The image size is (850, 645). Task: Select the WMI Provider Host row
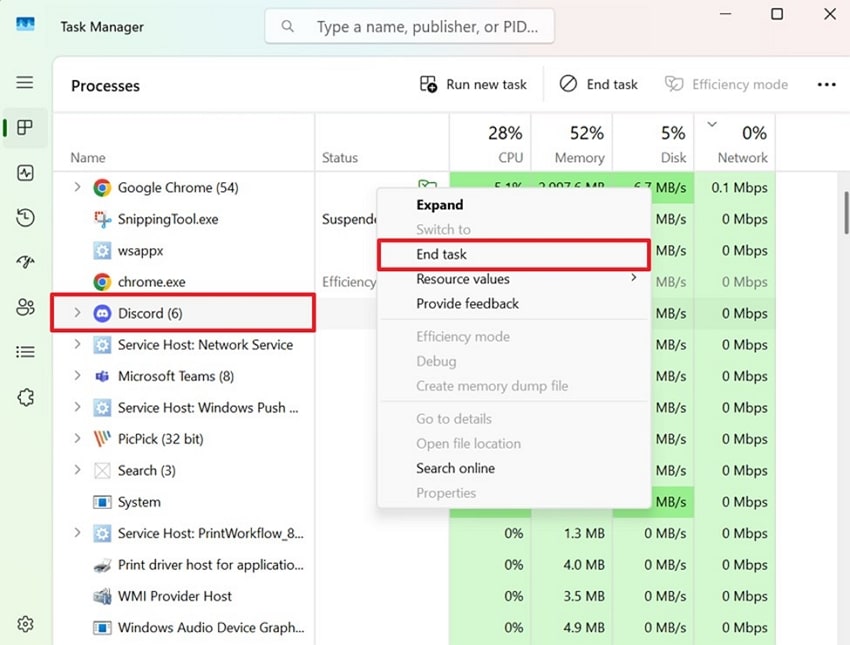point(414,596)
